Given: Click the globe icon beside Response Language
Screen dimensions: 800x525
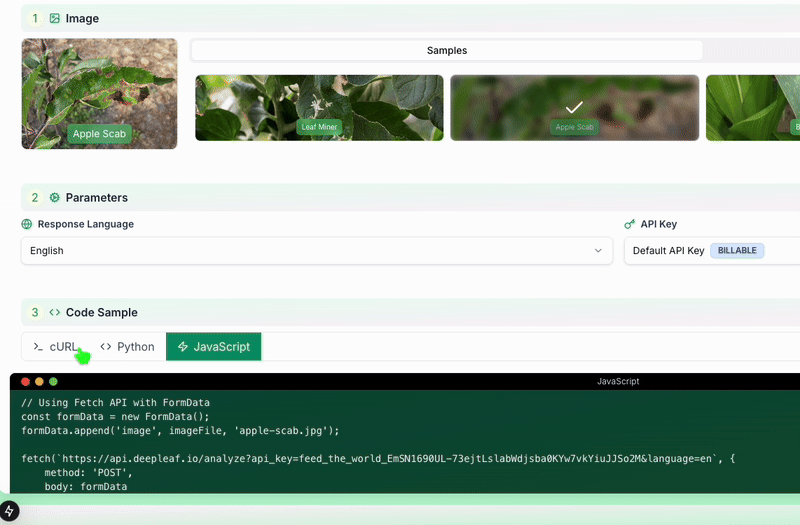Looking at the screenshot, I should pos(27,224).
